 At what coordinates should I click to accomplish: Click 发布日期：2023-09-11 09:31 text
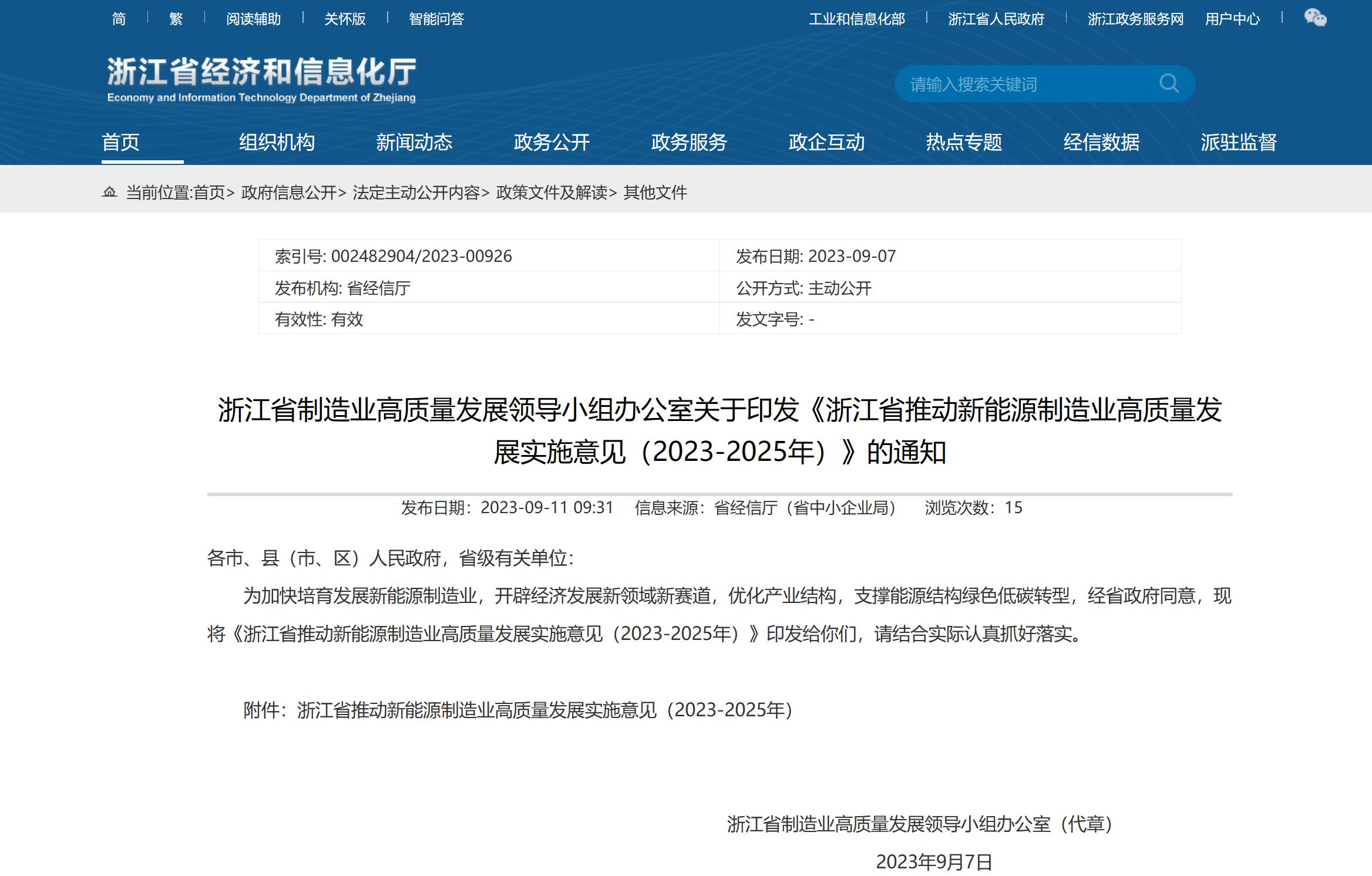507,507
